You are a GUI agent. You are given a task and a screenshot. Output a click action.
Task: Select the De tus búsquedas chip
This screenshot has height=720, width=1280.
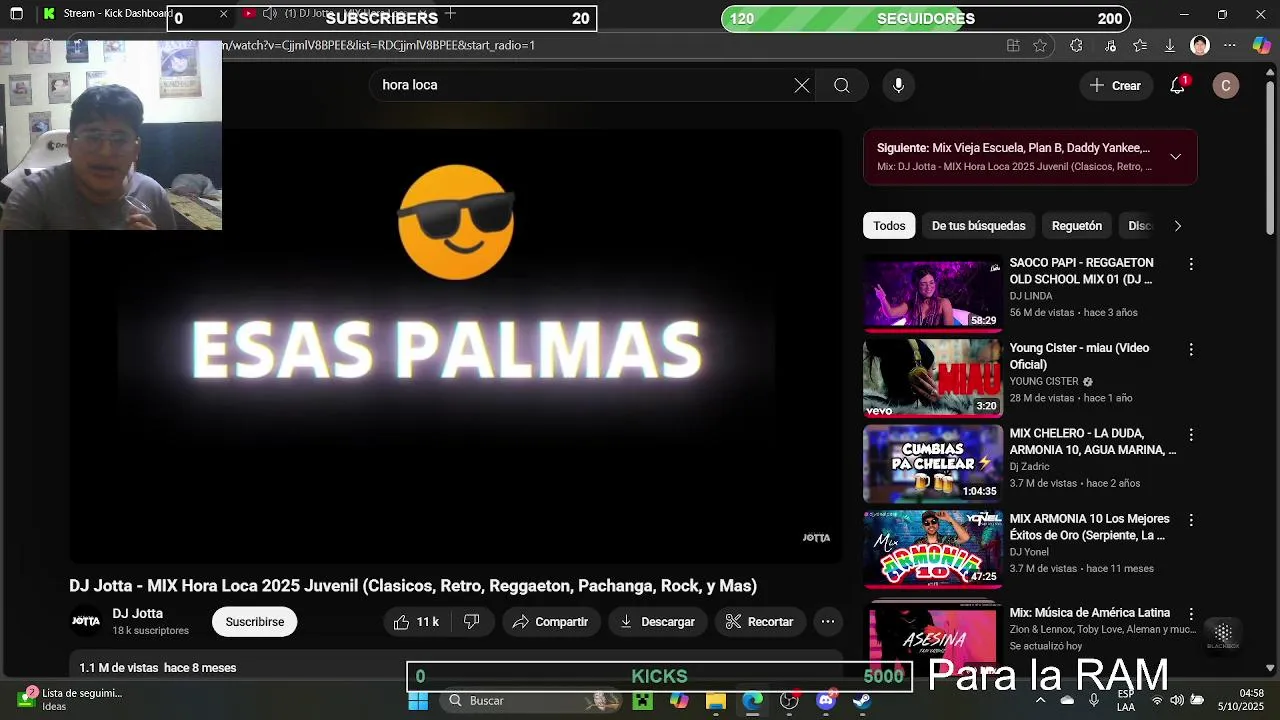978,226
